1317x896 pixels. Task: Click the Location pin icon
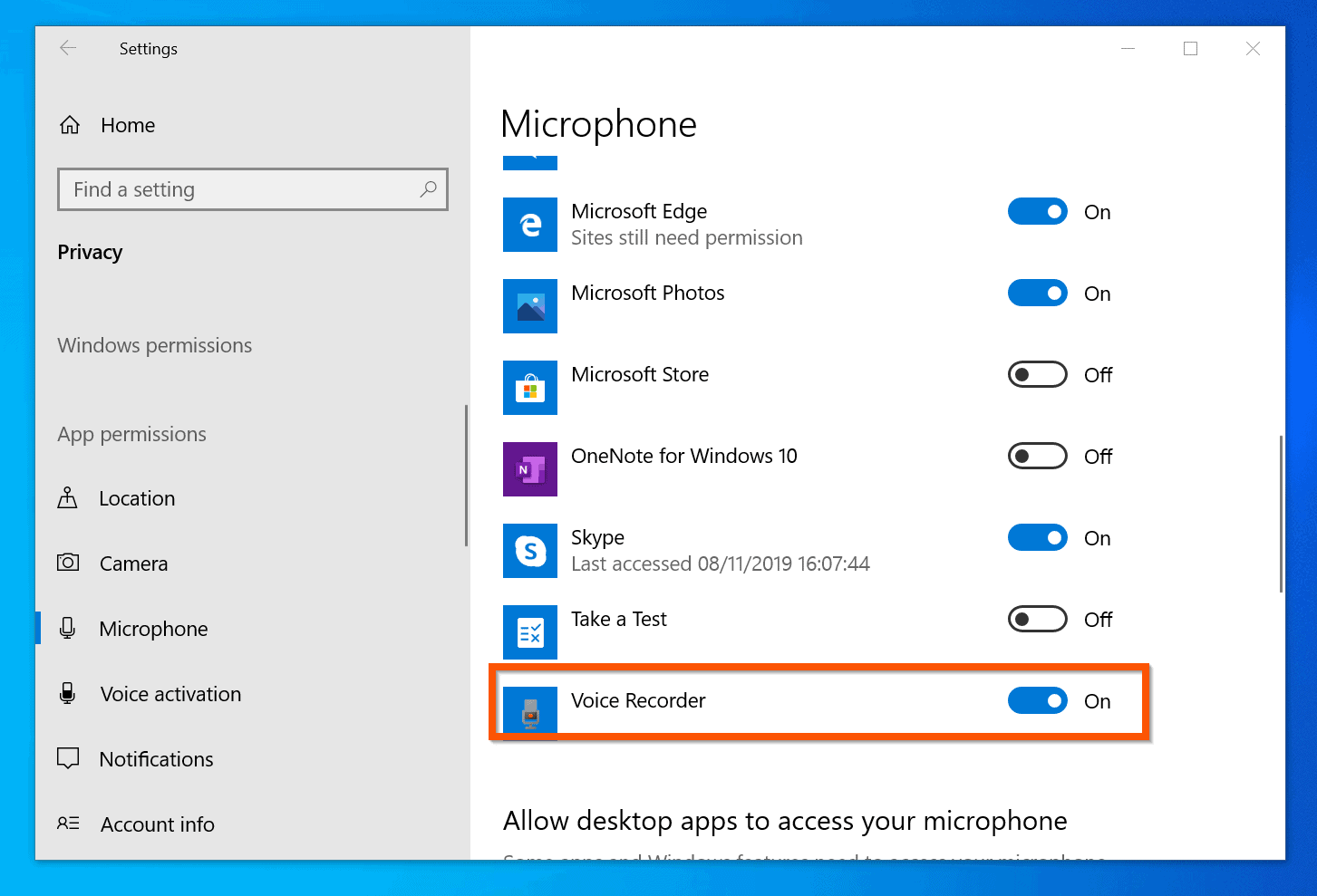tap(68, 498)
